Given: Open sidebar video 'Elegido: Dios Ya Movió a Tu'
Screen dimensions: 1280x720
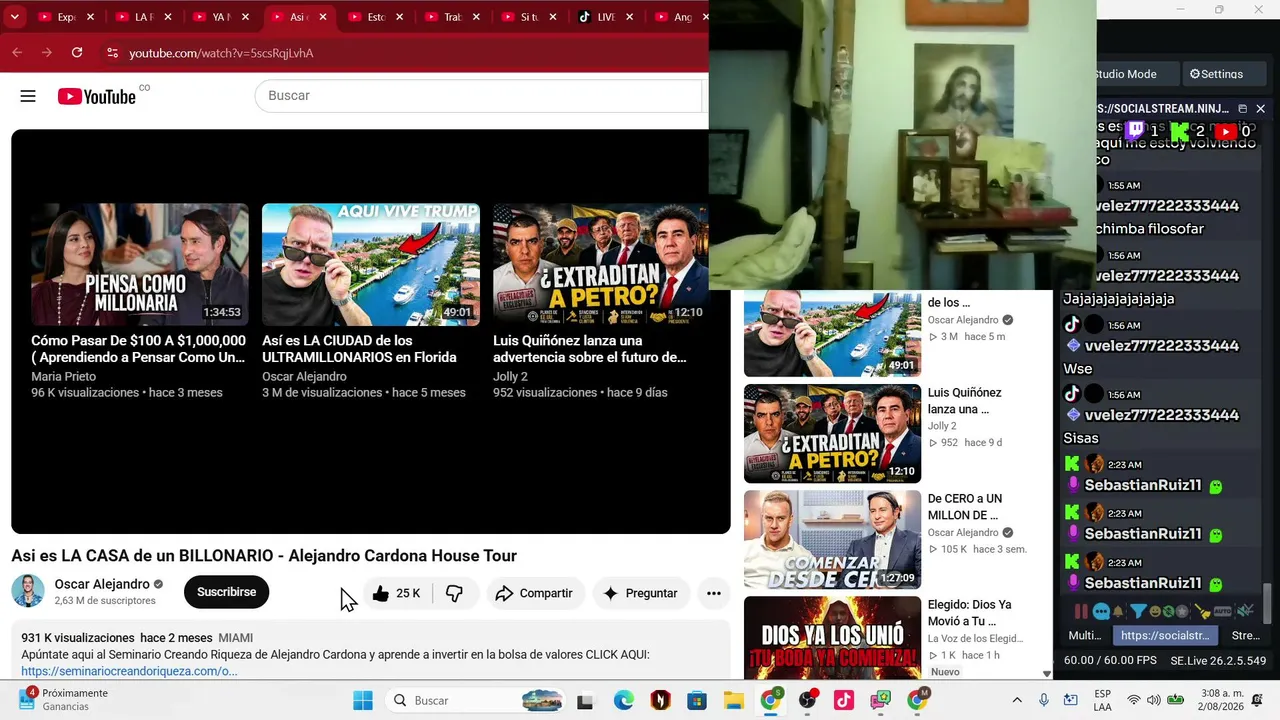Looking at the screenshot, I should point(970,613).
